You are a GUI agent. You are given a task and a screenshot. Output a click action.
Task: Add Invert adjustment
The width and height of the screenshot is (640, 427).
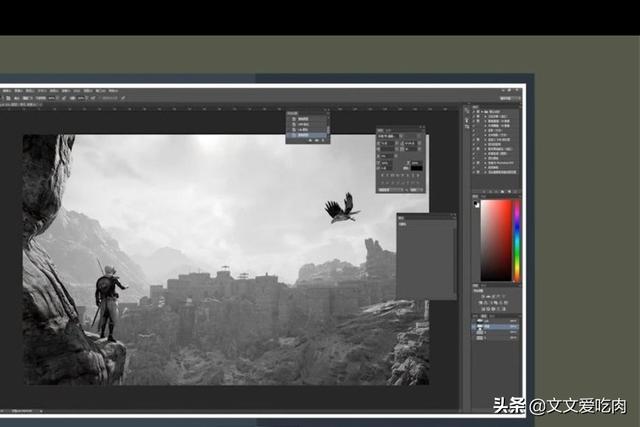tap(483, 309)
